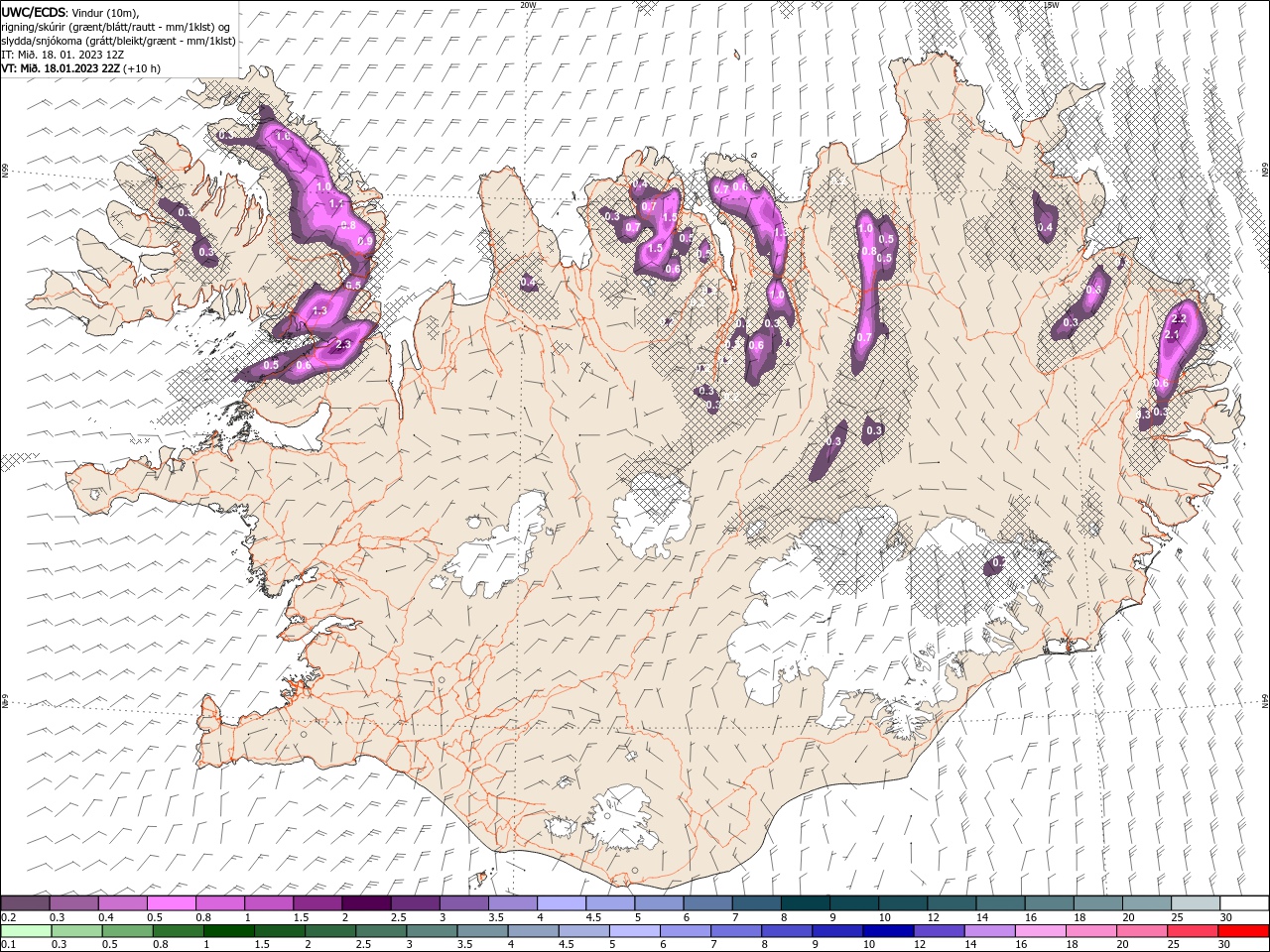Select the deep blue lower swatch between 10 and 12
1270x952 pixels.
click(887, 931)
